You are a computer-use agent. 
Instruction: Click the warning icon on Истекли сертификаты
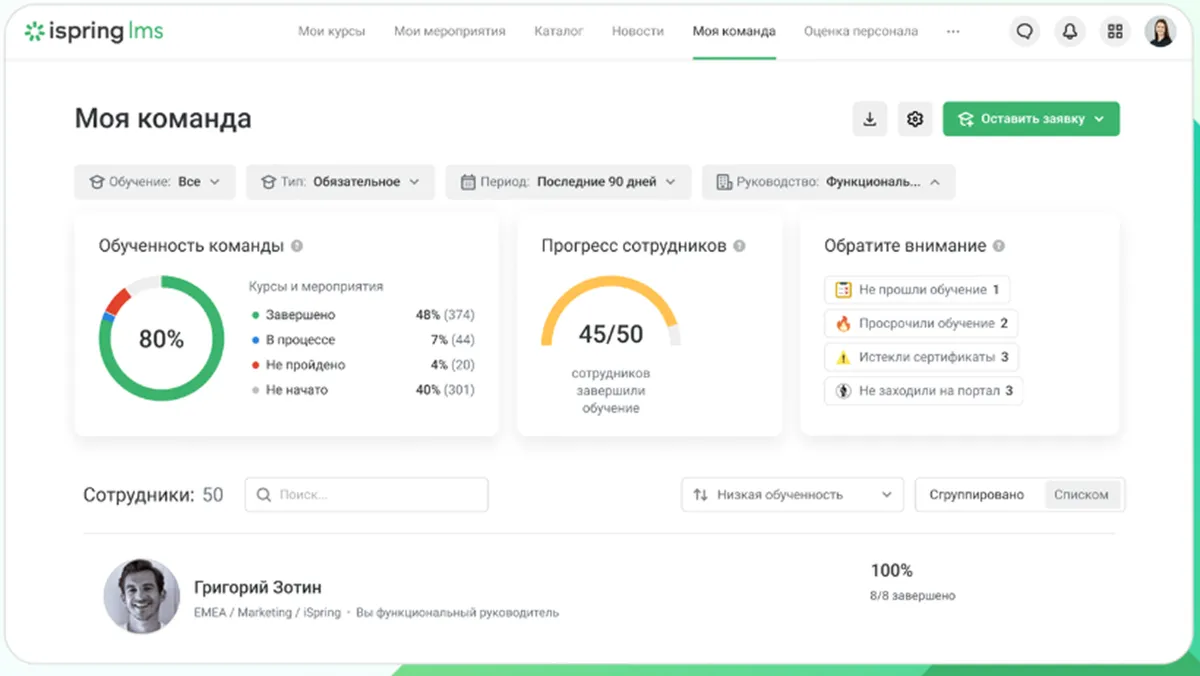coord(843,357)
